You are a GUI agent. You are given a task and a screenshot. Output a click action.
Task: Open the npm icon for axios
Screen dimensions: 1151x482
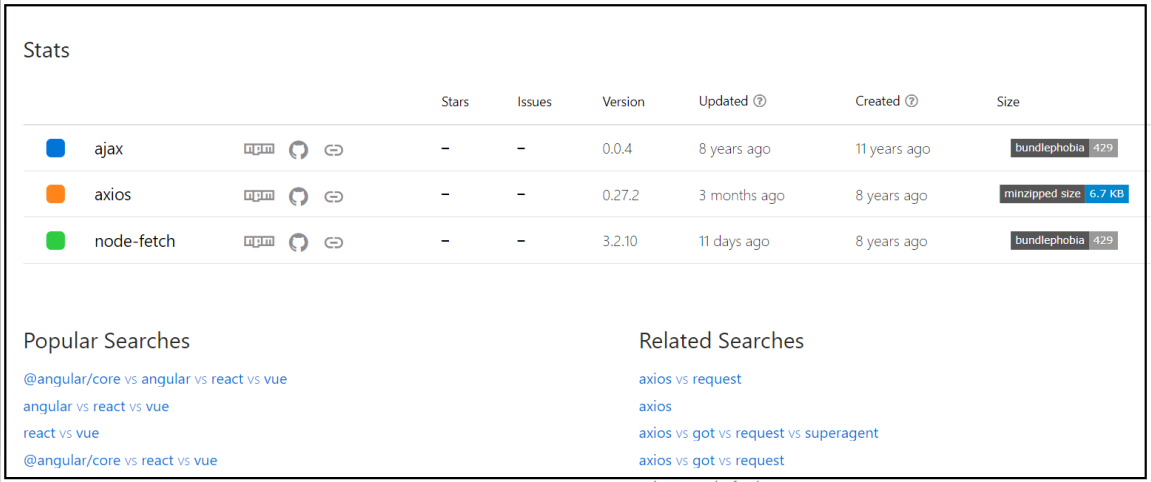[x=259, y=195]
